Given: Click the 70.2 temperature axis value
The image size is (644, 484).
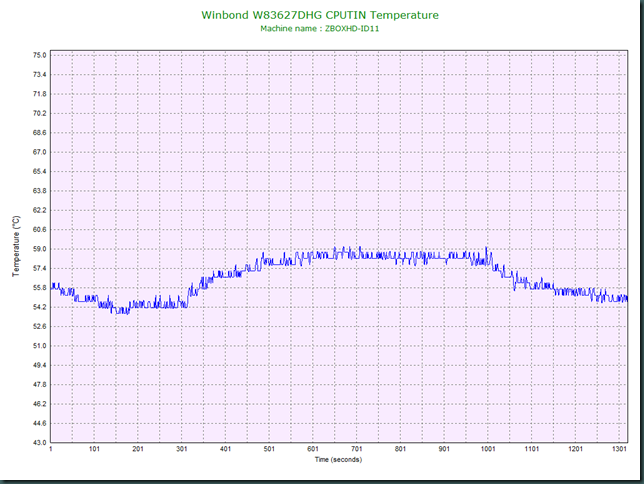Looking at the screenshot, I should click(39, 113).
